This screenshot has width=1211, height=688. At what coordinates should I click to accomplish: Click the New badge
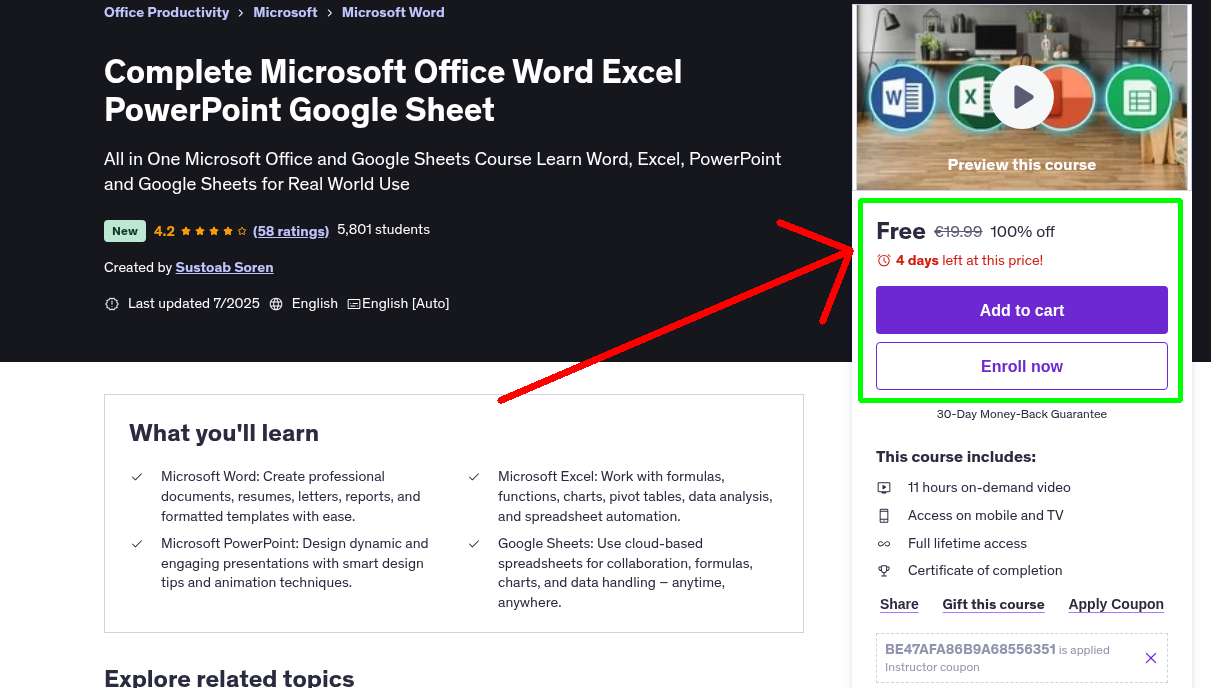point(125,231)
